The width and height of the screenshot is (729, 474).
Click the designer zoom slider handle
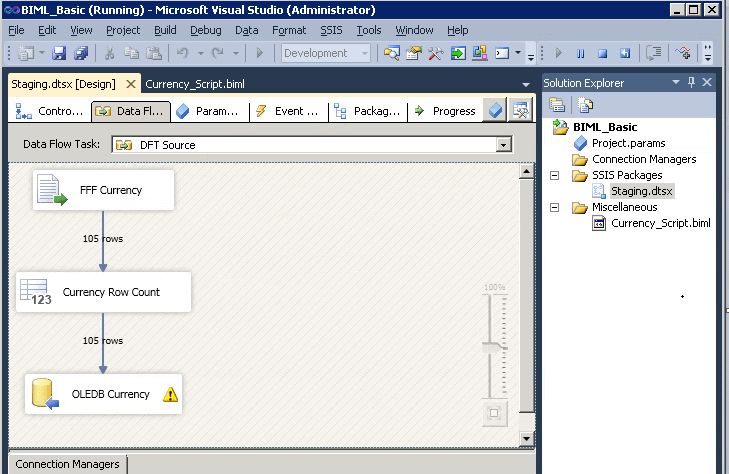click(x=495, y=347)
